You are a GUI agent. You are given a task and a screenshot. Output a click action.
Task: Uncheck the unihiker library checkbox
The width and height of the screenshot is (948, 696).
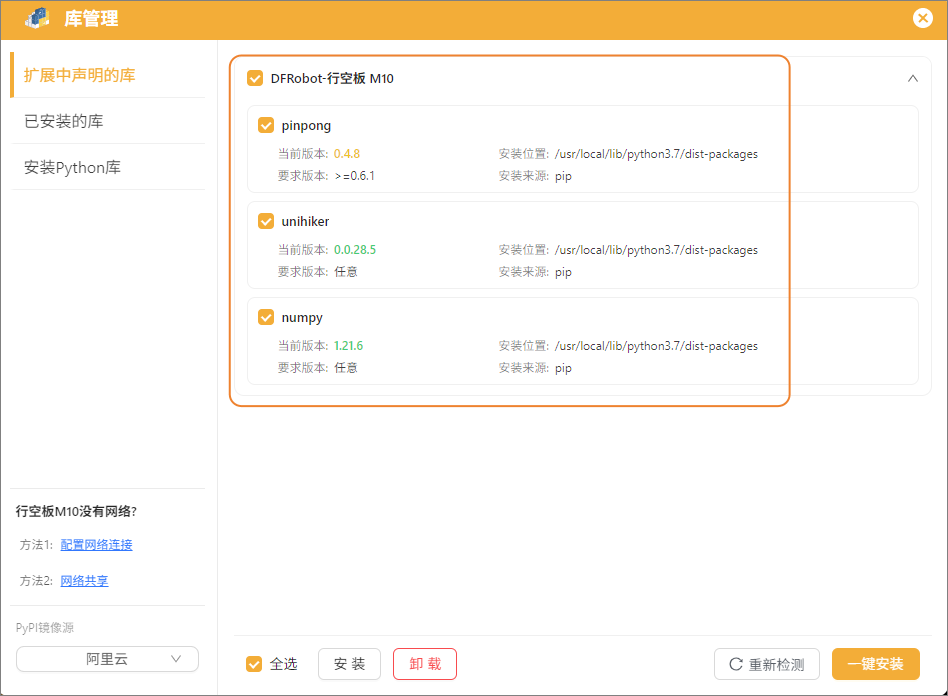(x=266, y=221)
